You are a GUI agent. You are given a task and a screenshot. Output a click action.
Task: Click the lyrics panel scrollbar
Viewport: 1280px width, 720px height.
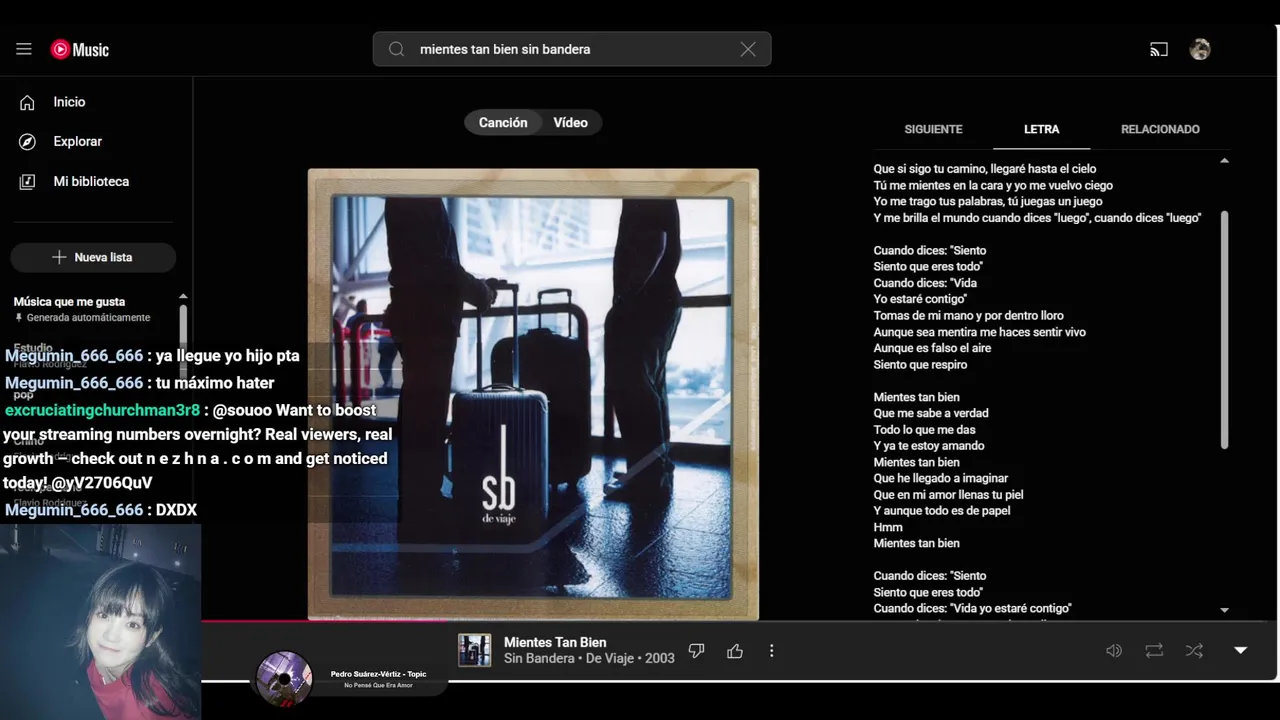pos(1224,330)
